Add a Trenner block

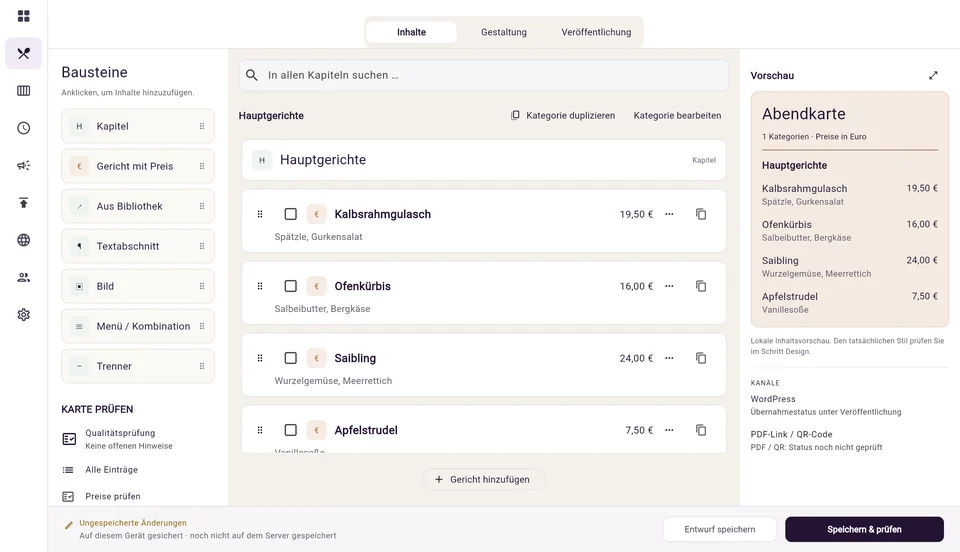(138, 366)
